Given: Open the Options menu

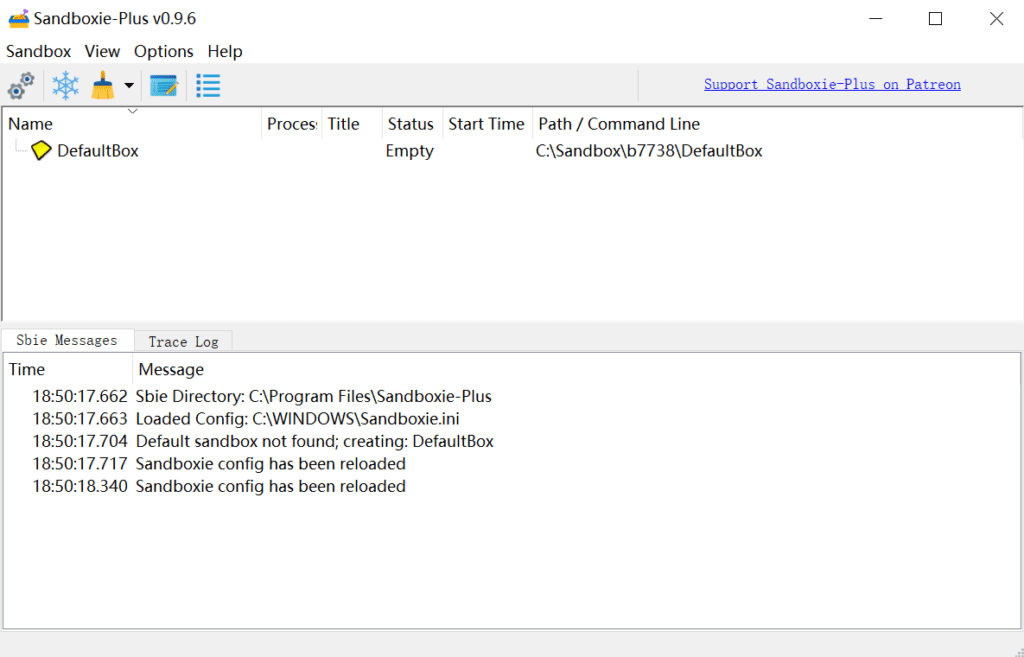Looking at the screenshot, I should pyautogui.click(x=163, y=51).
